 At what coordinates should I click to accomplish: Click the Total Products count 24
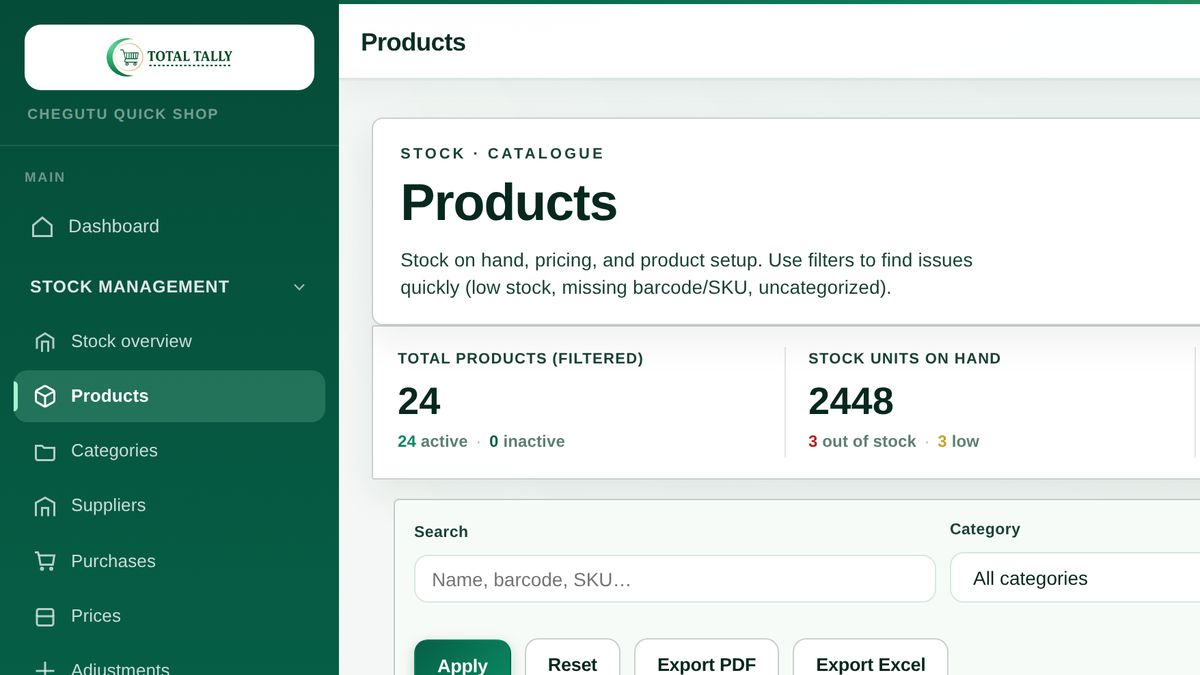(419, 401)
